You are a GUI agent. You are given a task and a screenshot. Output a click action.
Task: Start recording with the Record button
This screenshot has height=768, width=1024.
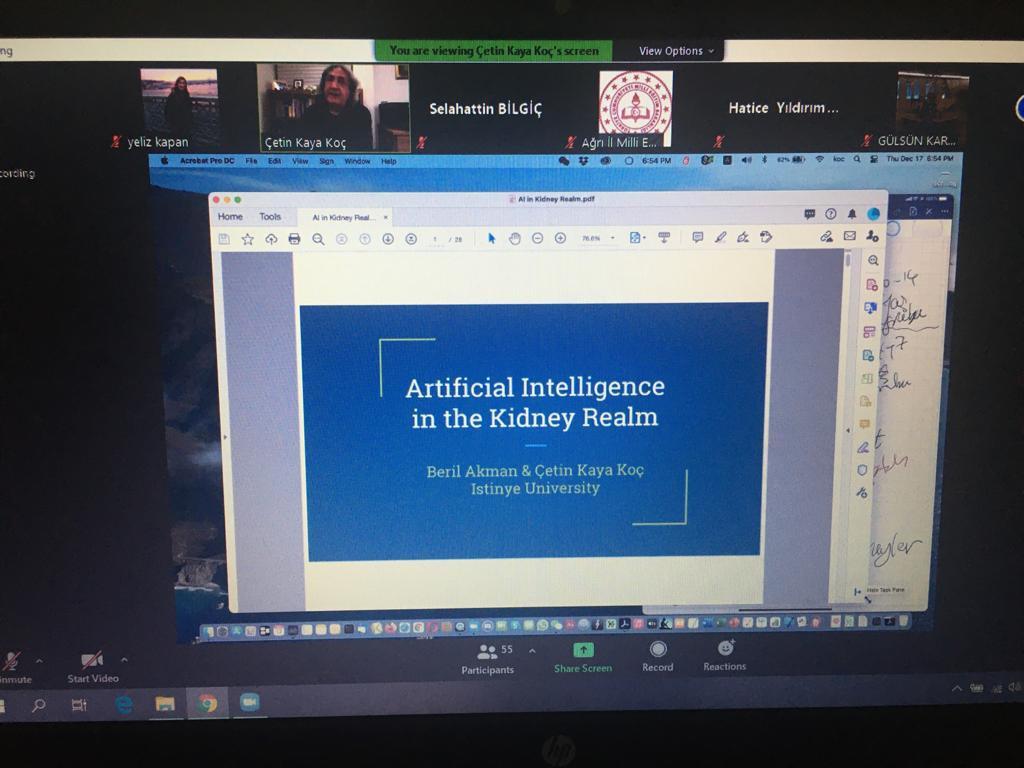(x=658, y=656)
